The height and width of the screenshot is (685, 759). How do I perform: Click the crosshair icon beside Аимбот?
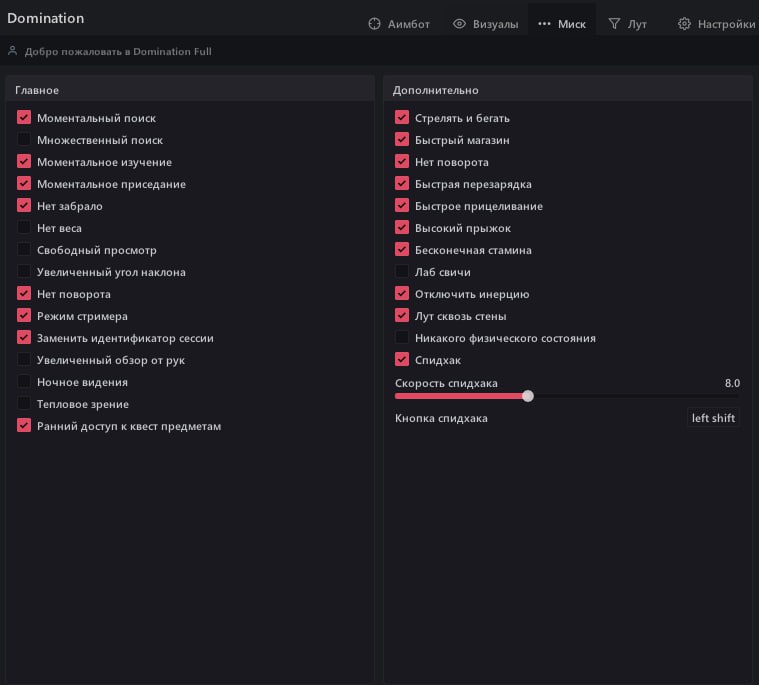pos(375,24)
